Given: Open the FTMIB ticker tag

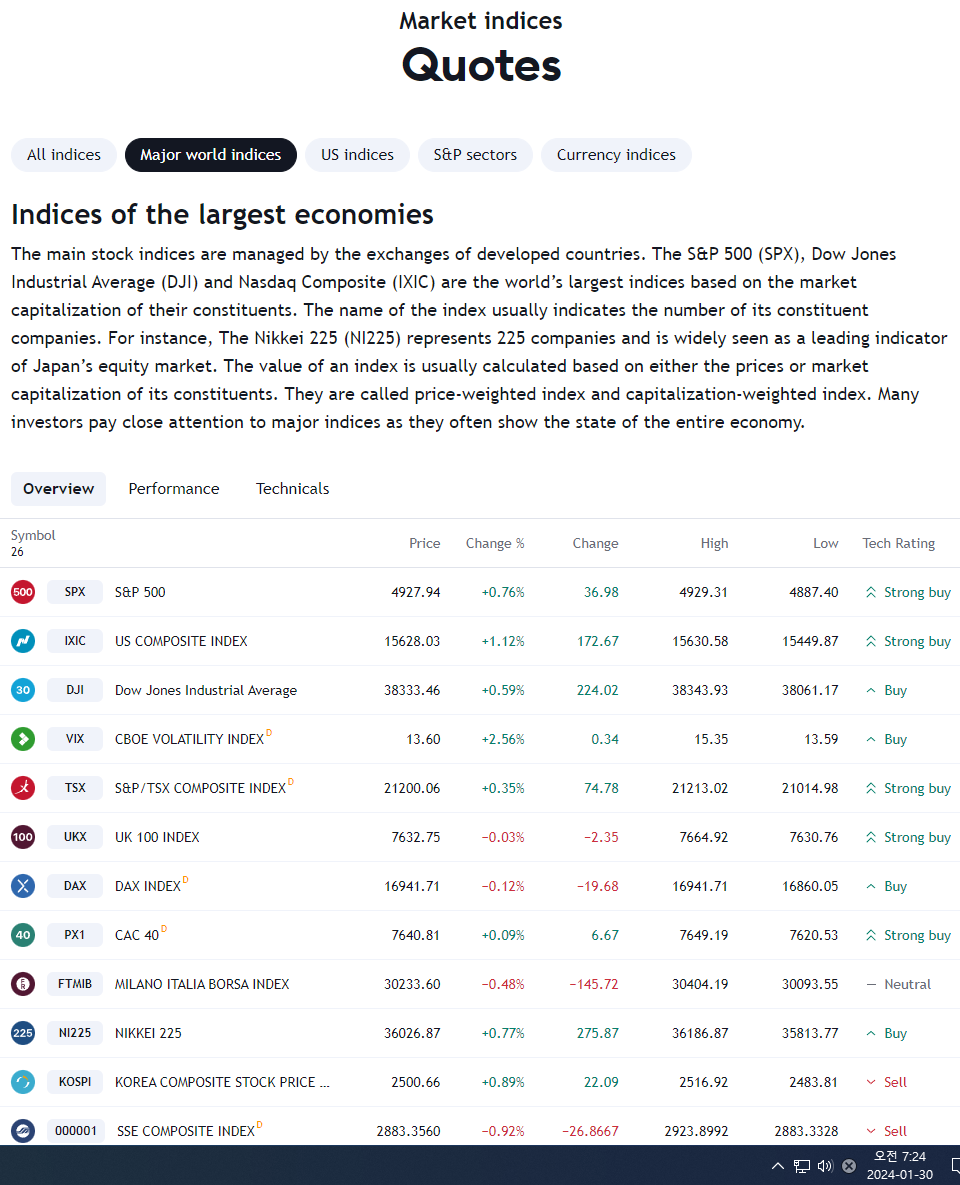Looking at the screenshot, I should pos(75,984).
